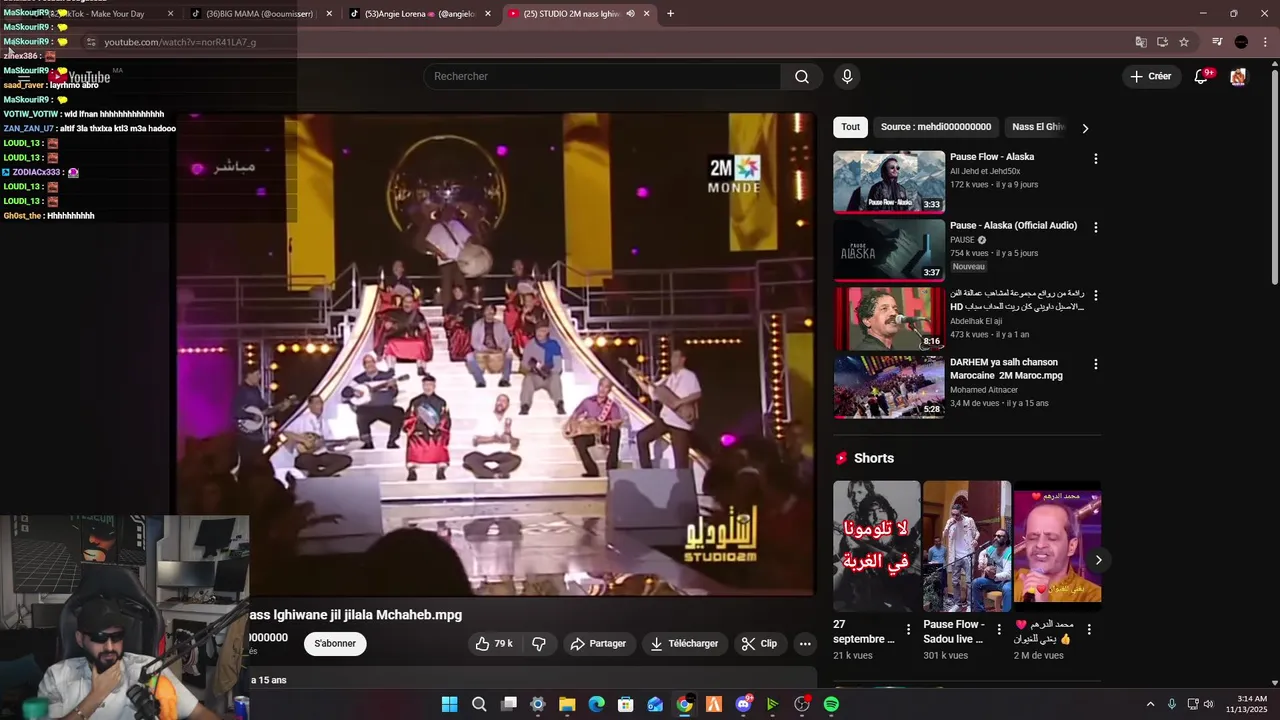Open Microsoft Store from the taskbar
Screen dimensions: 1280x720
coord(625,704)
